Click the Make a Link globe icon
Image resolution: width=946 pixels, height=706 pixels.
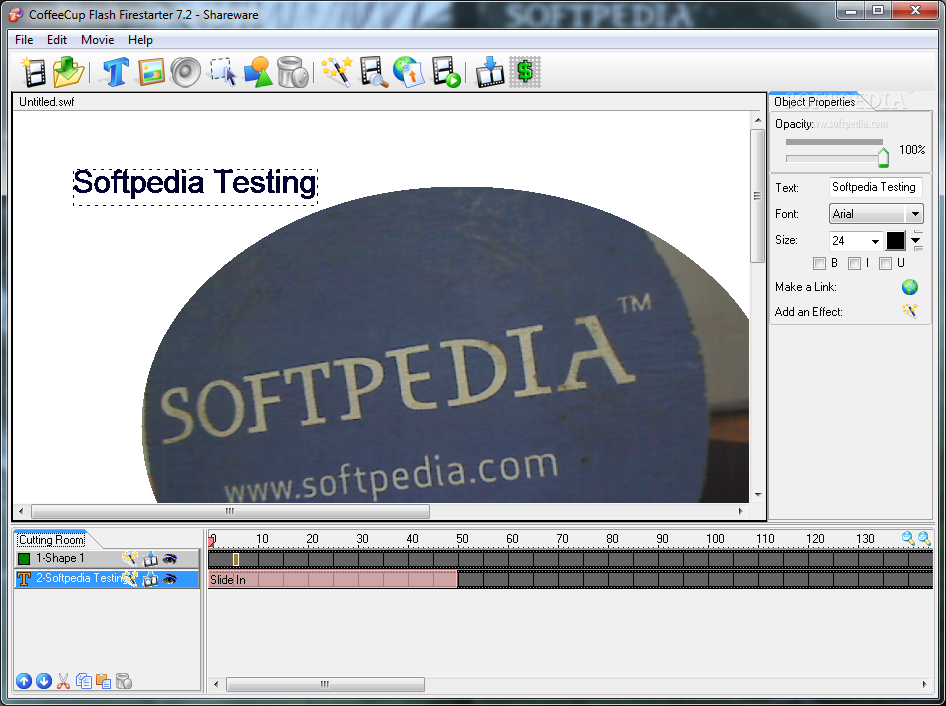click(x=910, y=287)
